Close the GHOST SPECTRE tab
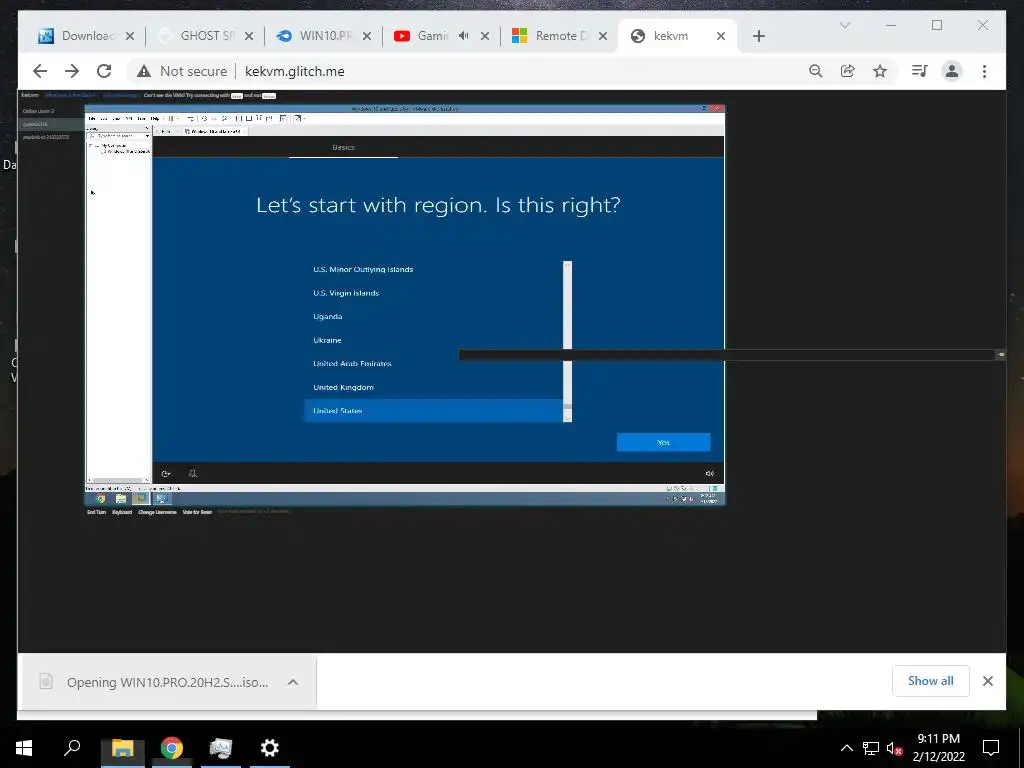This screenshot has width=1024, height=768. click(249, 36)
